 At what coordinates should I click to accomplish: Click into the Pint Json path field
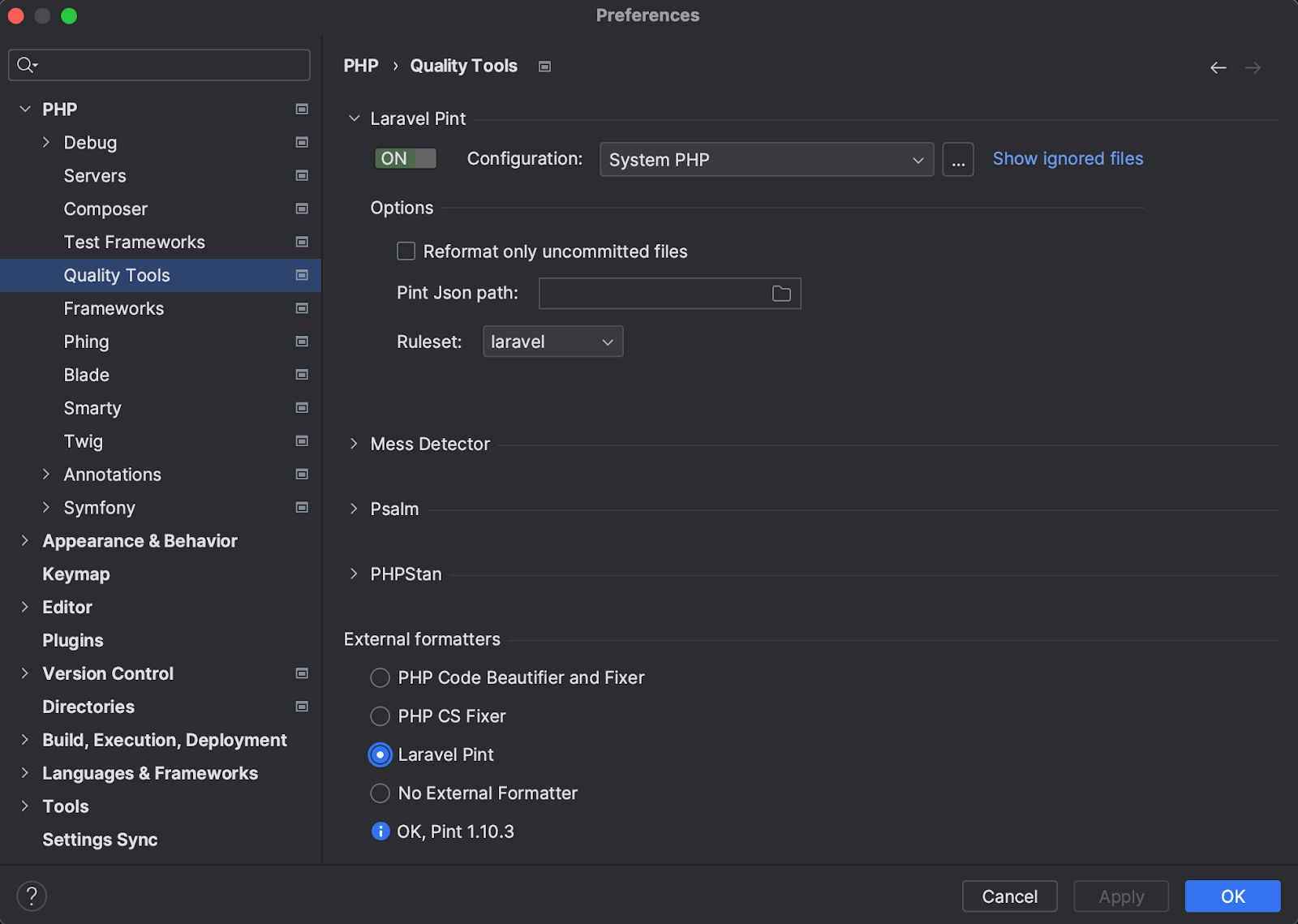click(x=653, y=294)
